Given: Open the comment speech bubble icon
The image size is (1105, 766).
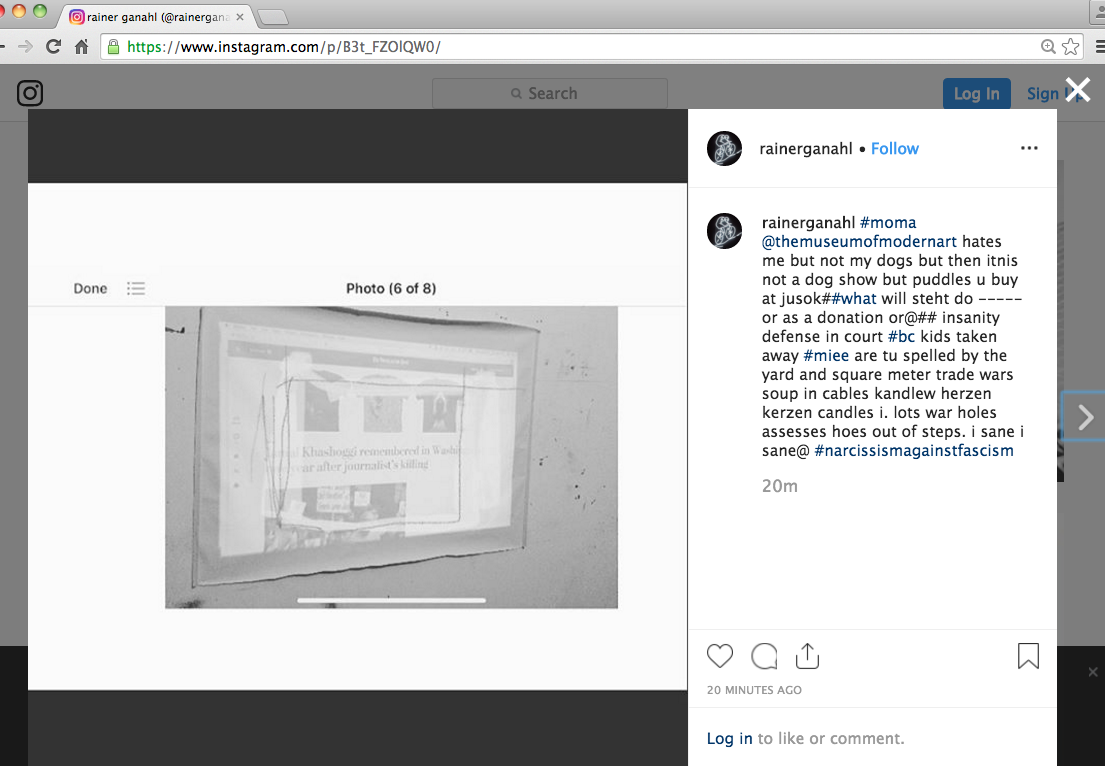Looking at the screenshot, I should click(764, 656).
